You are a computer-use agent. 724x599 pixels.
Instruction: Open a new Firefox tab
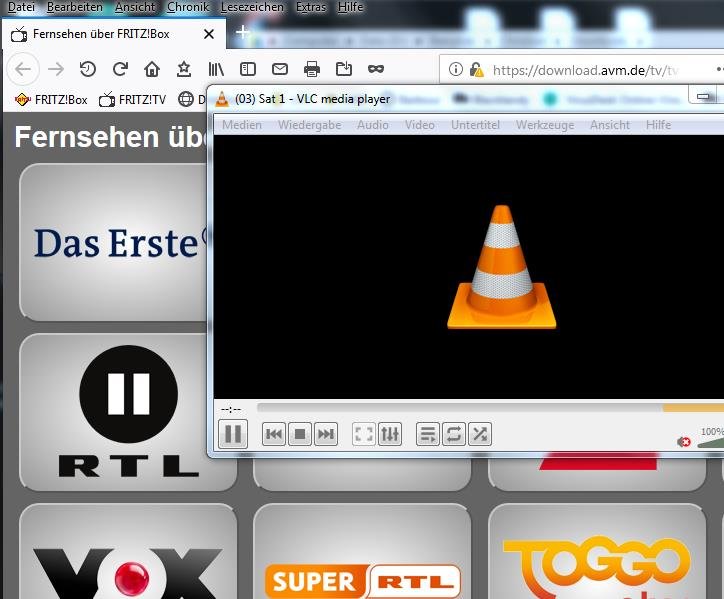point(242,32)
